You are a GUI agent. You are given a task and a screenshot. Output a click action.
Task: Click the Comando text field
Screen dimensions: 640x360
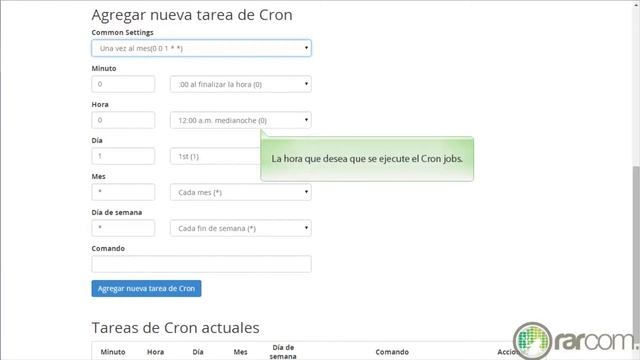(201, 264)
